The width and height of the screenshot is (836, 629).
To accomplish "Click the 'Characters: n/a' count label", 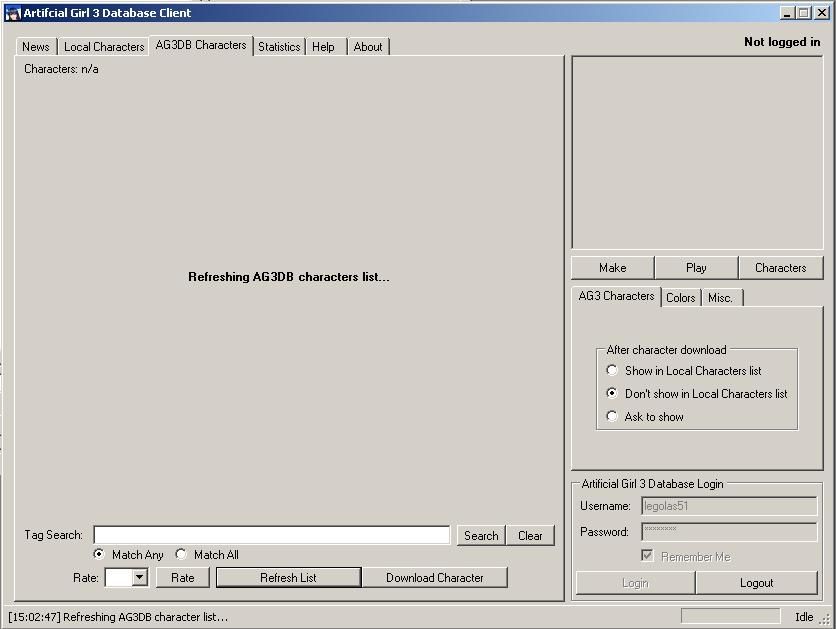I will (x=61, y=69).
